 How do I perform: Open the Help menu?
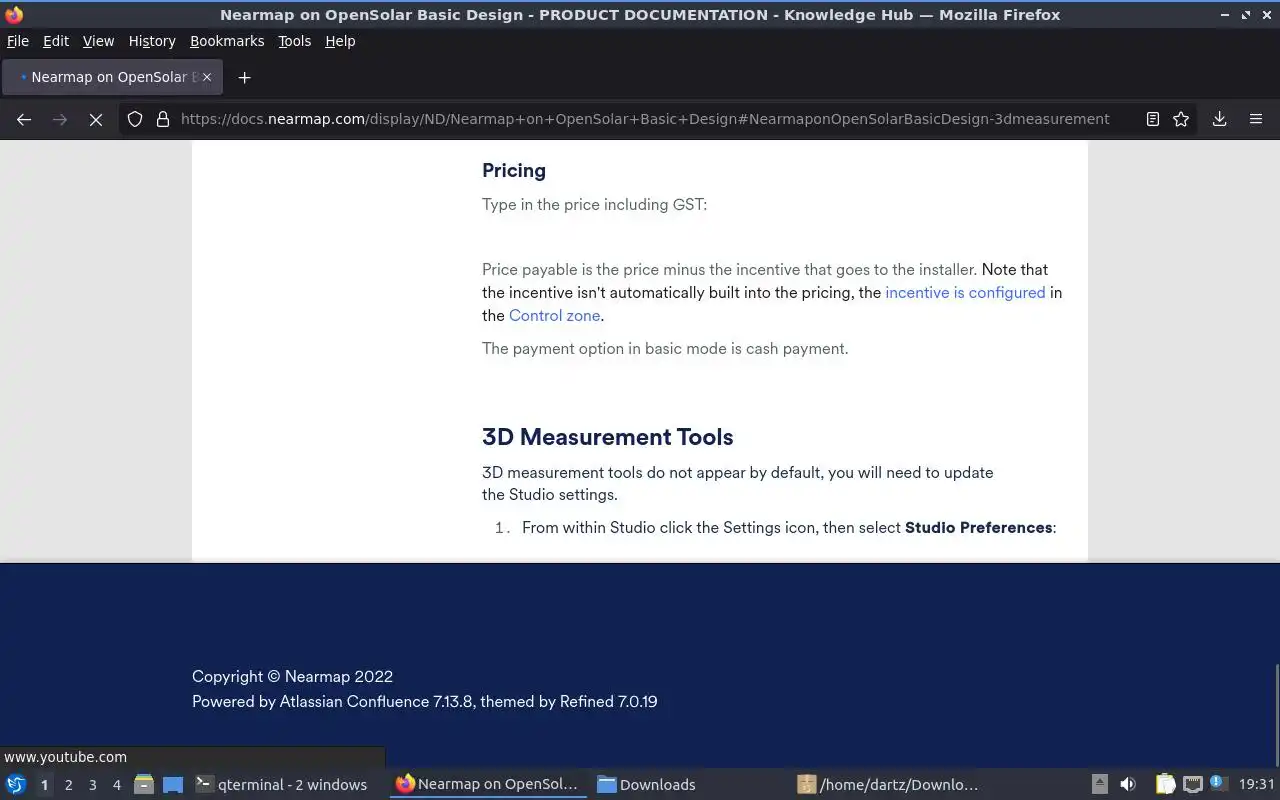tap(340, 41)
